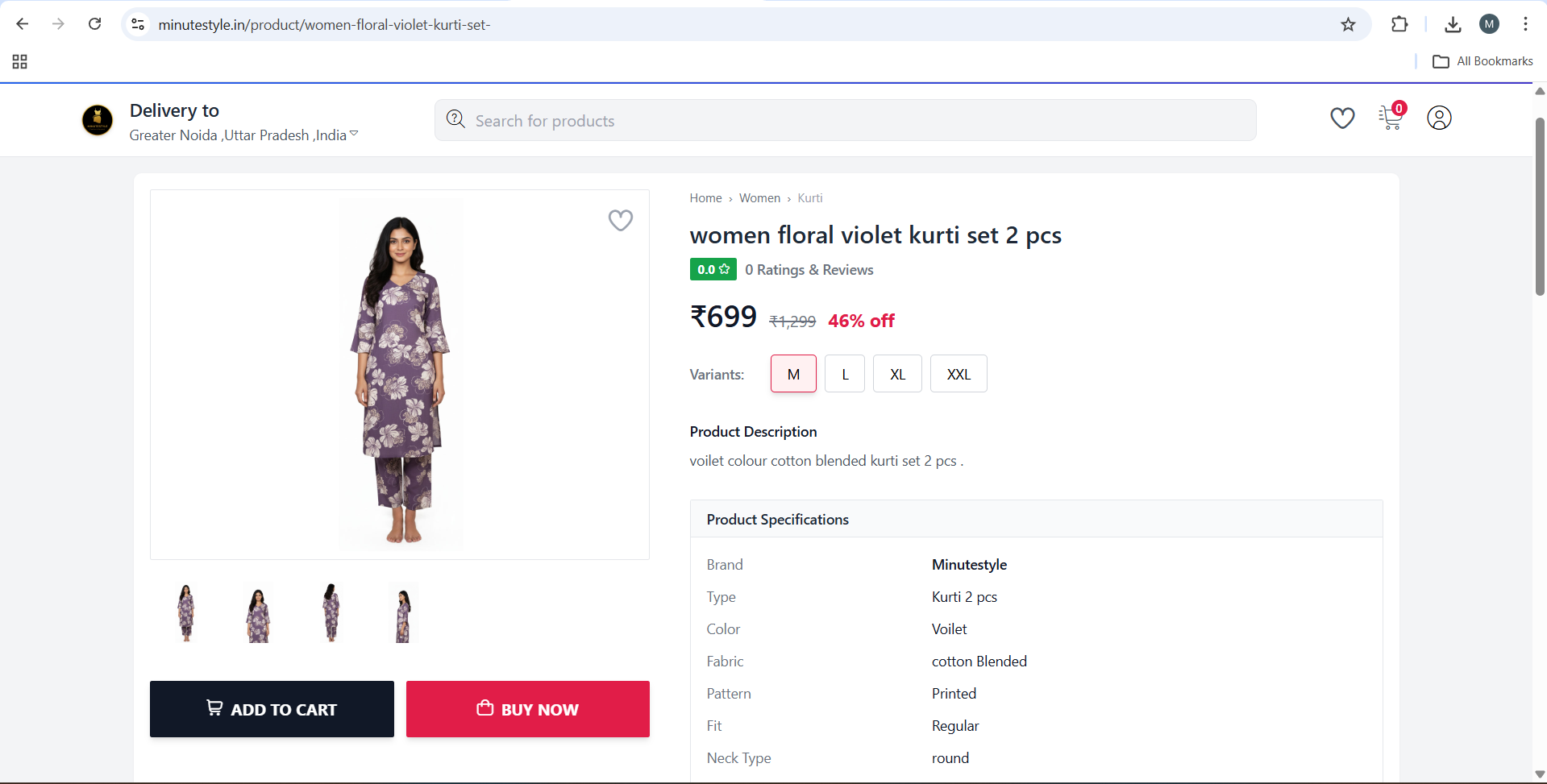This screenshot has height=784, width=1547.
Task: Click the ADD TO CART button
Action: point(272,709)
